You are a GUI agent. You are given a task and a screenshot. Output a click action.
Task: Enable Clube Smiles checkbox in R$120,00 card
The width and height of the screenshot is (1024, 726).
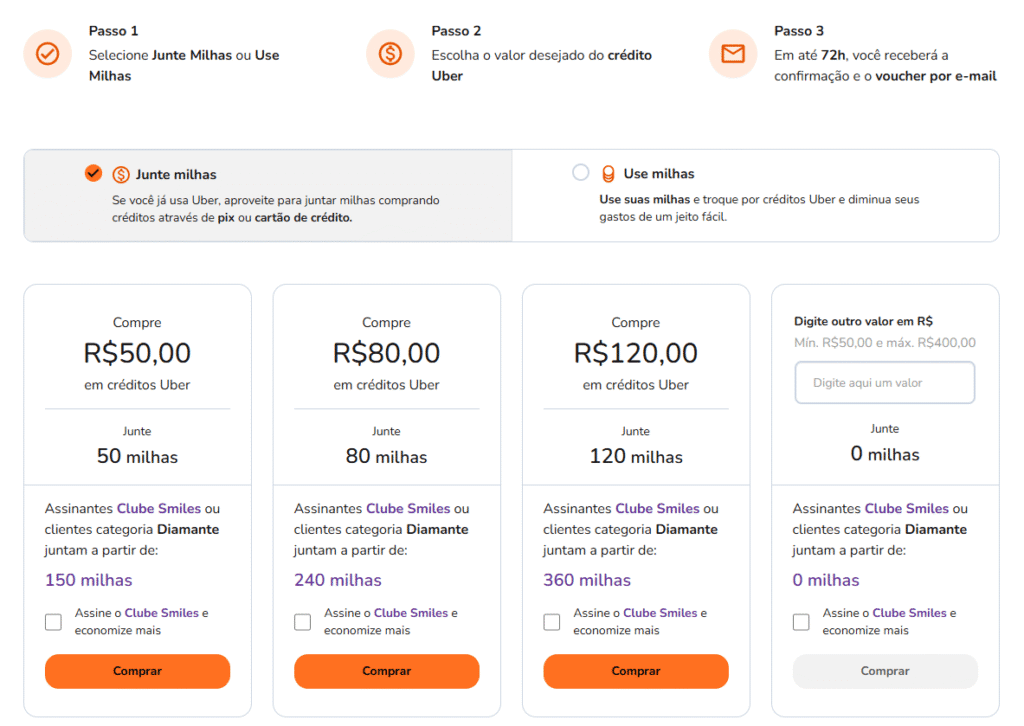tap(551, 621)
